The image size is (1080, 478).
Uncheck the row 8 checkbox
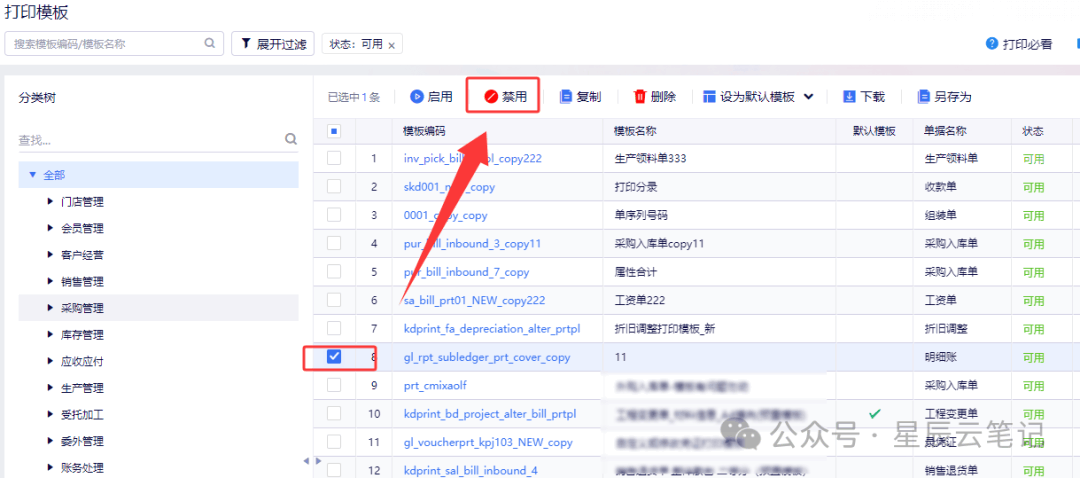334,357
